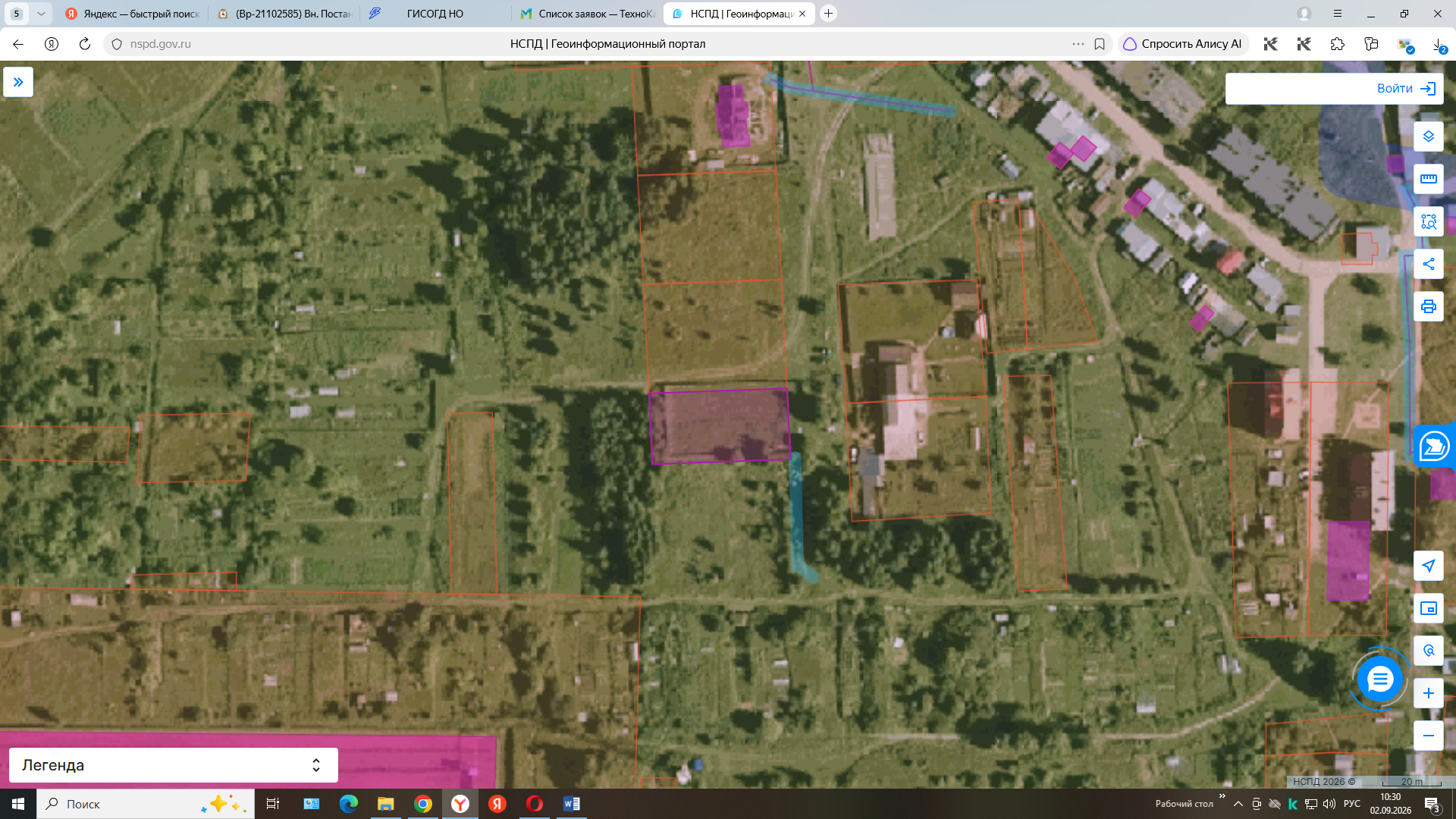Open Word from the taskbar

pyautogui.click(x=571, y=804)
